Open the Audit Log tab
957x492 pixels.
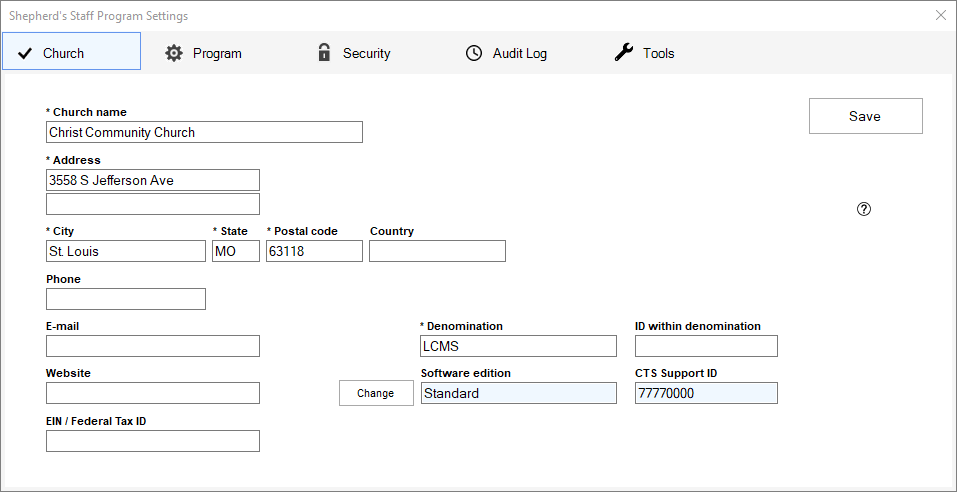518,53
